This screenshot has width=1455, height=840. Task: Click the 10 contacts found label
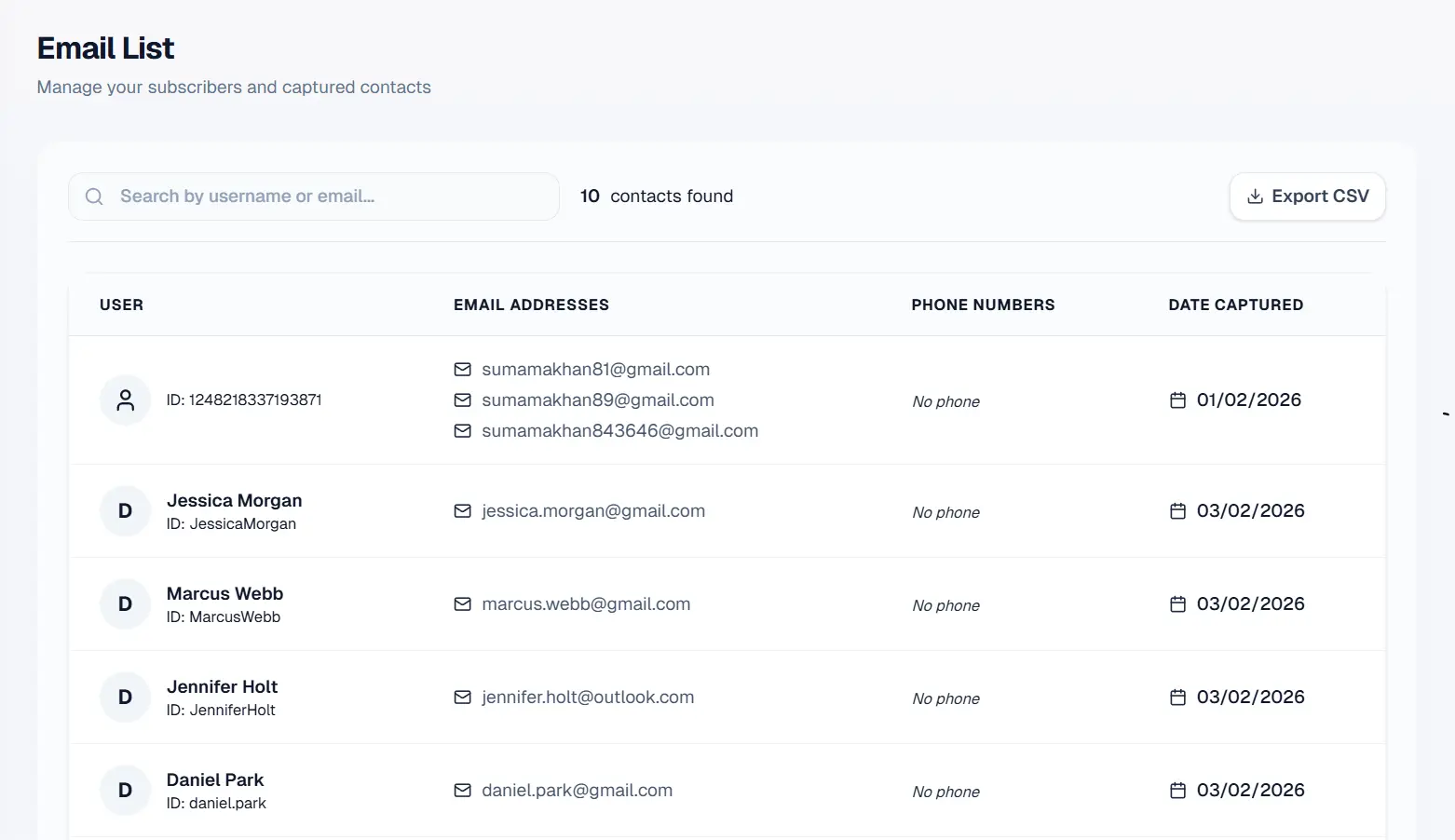tap(656, 196)
